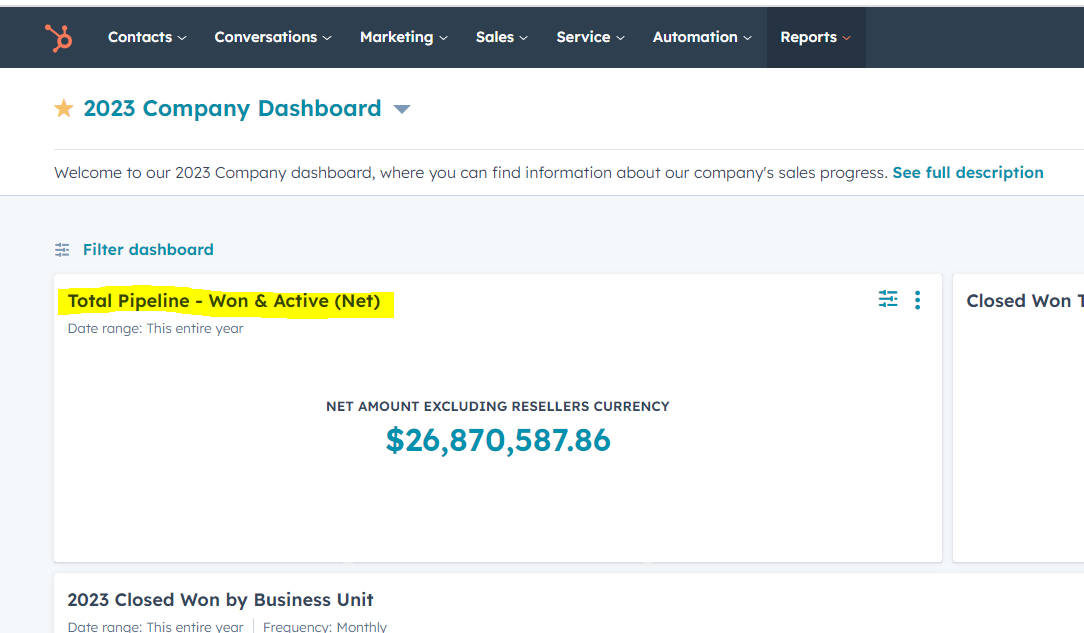Click the See full description link

[967, 173]
